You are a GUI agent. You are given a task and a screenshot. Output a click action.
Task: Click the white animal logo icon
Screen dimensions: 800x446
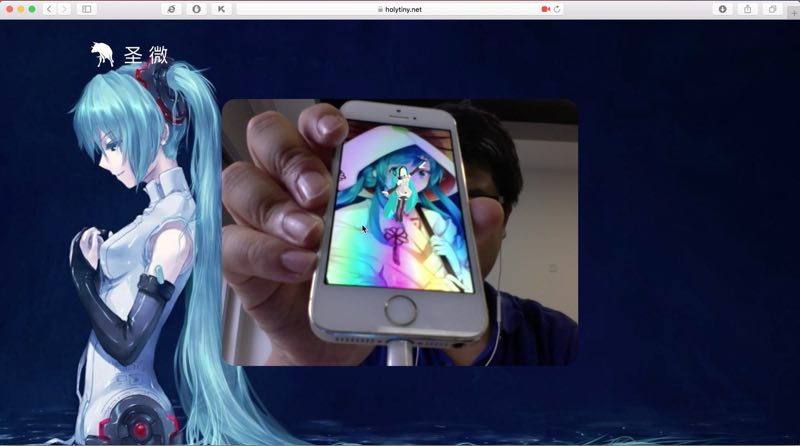click(102, 55)
